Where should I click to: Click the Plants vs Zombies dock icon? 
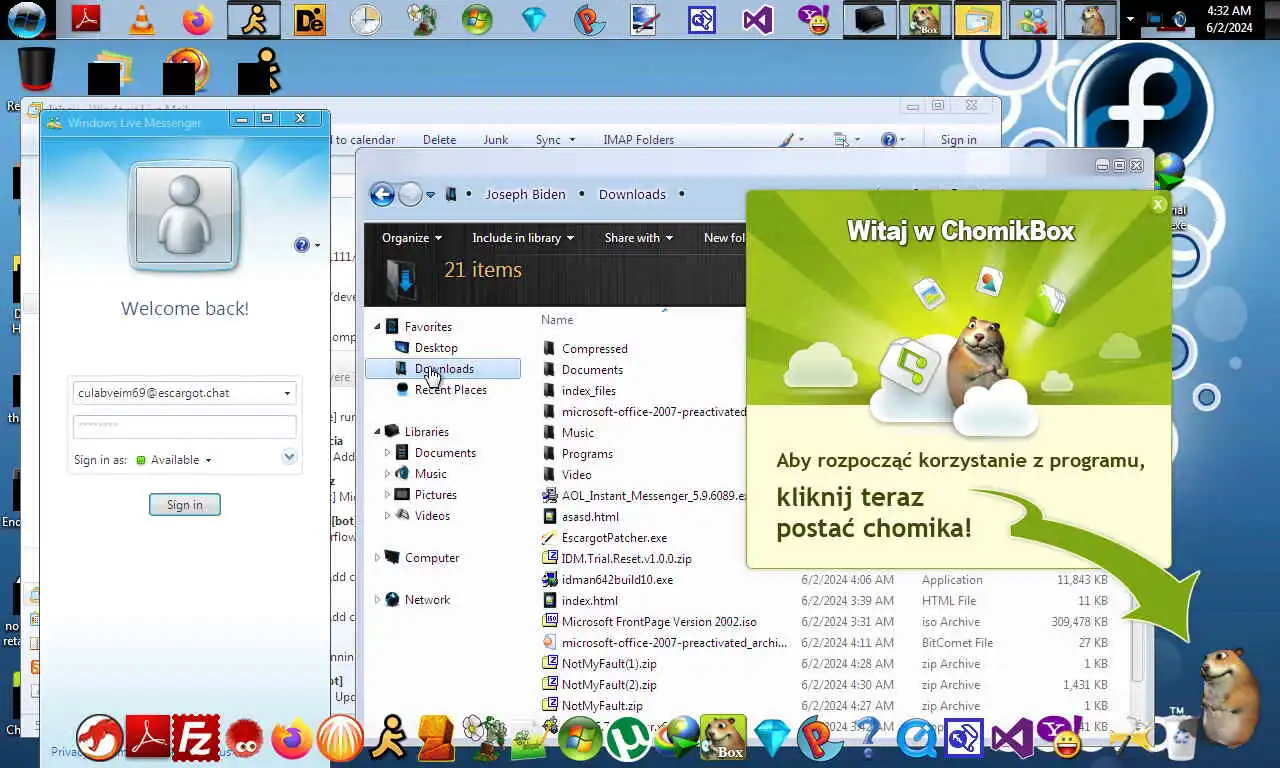[484, 740]
